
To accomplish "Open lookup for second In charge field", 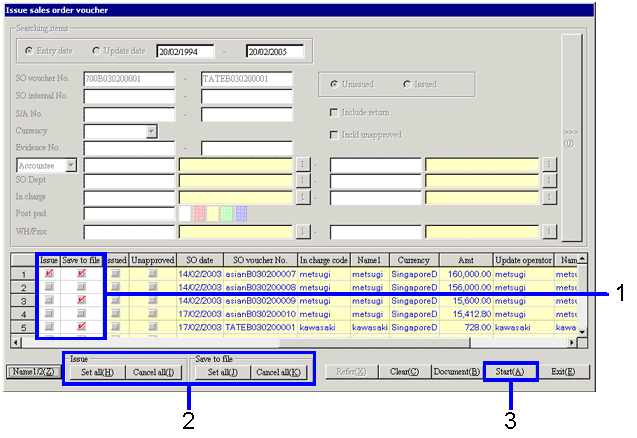I will pos(549,197).
